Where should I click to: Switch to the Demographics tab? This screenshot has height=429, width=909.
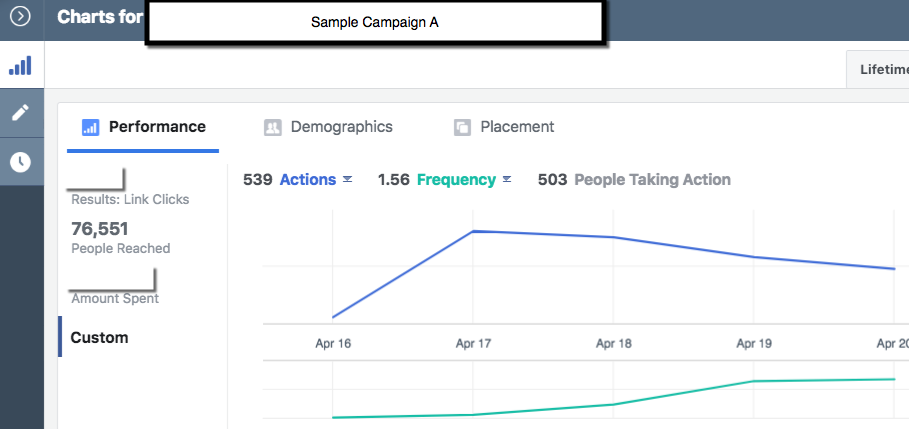coord(341,127)
